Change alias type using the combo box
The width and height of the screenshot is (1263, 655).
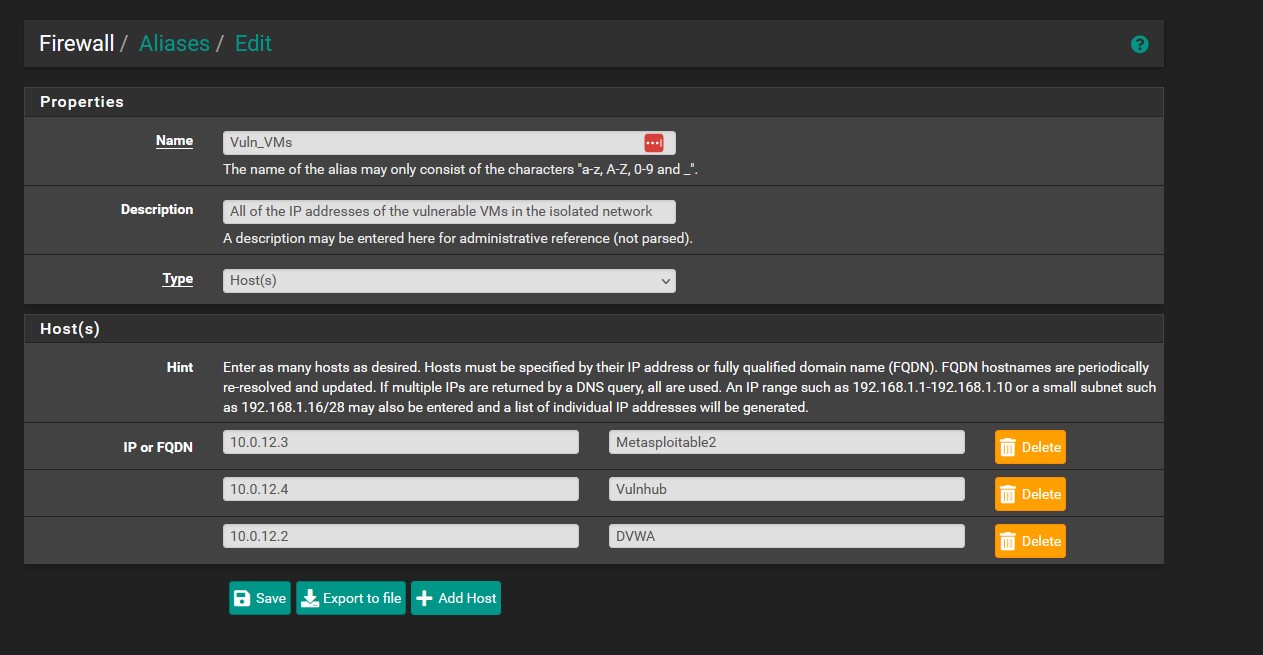448,280
